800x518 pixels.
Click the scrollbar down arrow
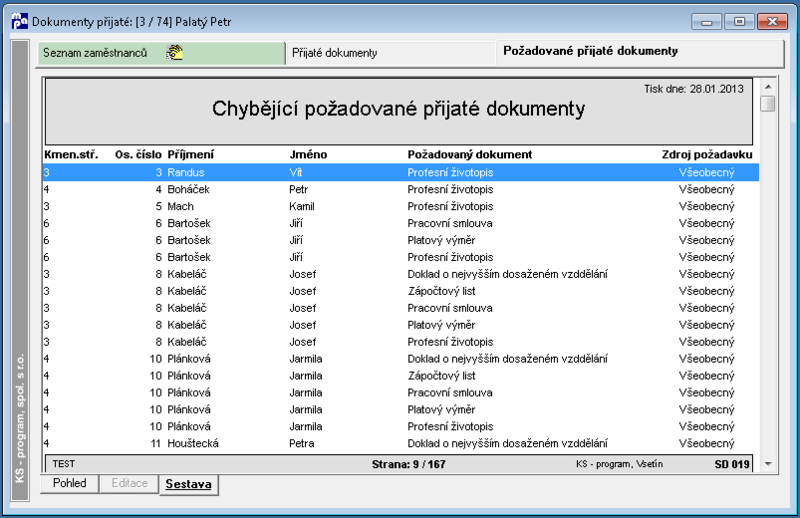tap(768, 464)
